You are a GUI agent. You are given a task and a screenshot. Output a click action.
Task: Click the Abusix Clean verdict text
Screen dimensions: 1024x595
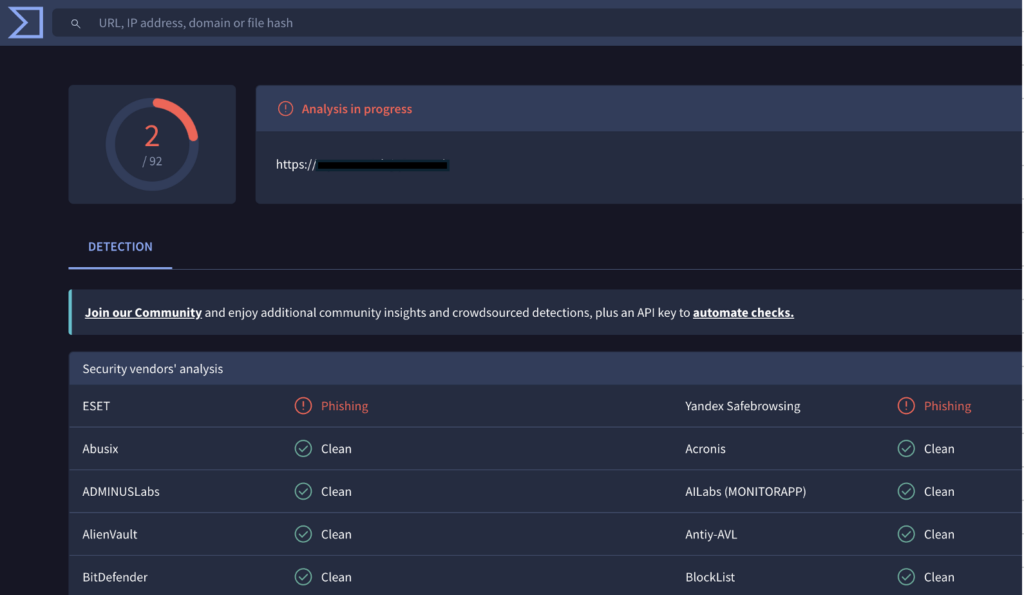point(336,449)
